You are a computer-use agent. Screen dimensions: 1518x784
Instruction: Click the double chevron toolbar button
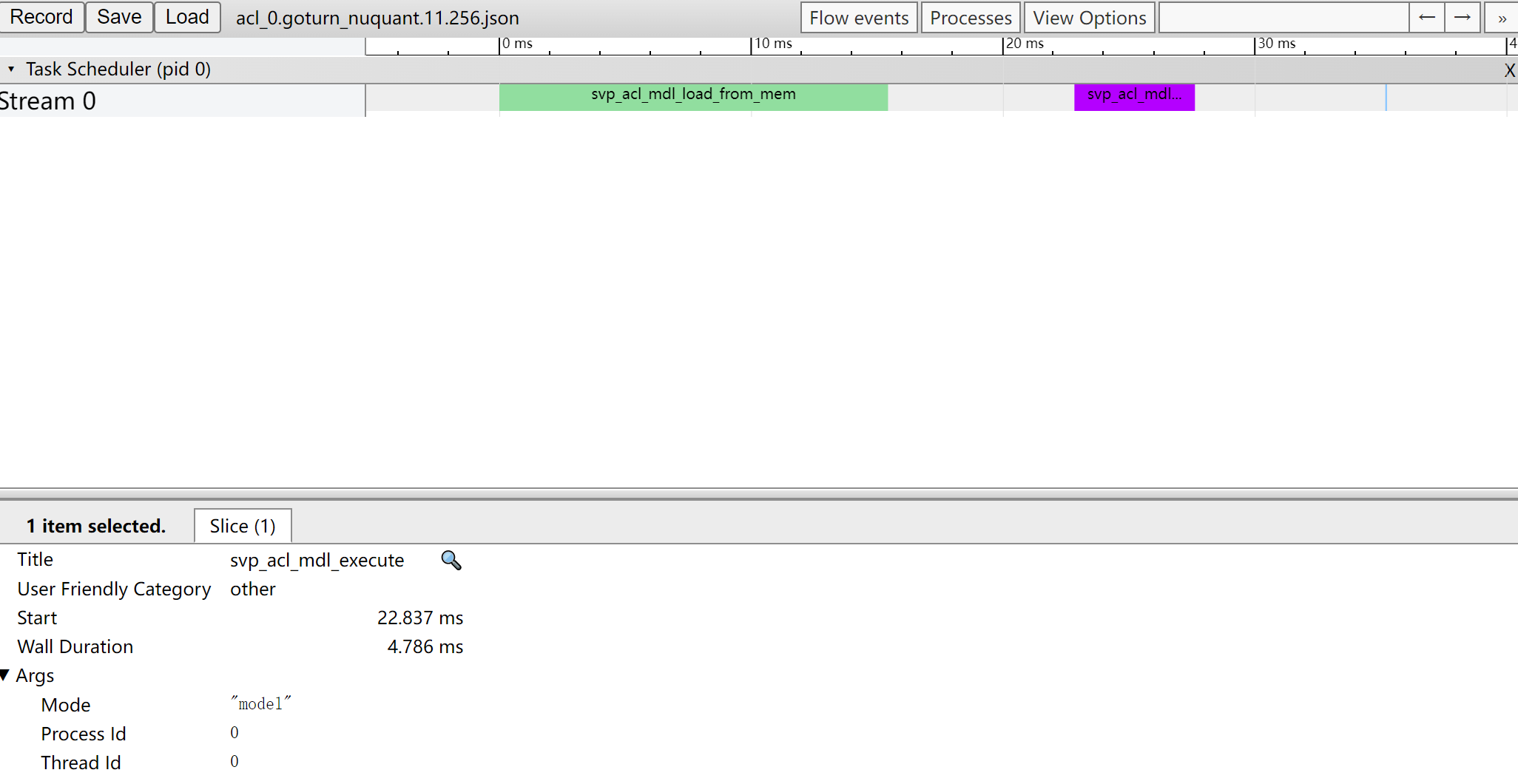[x=1502, y=18]
